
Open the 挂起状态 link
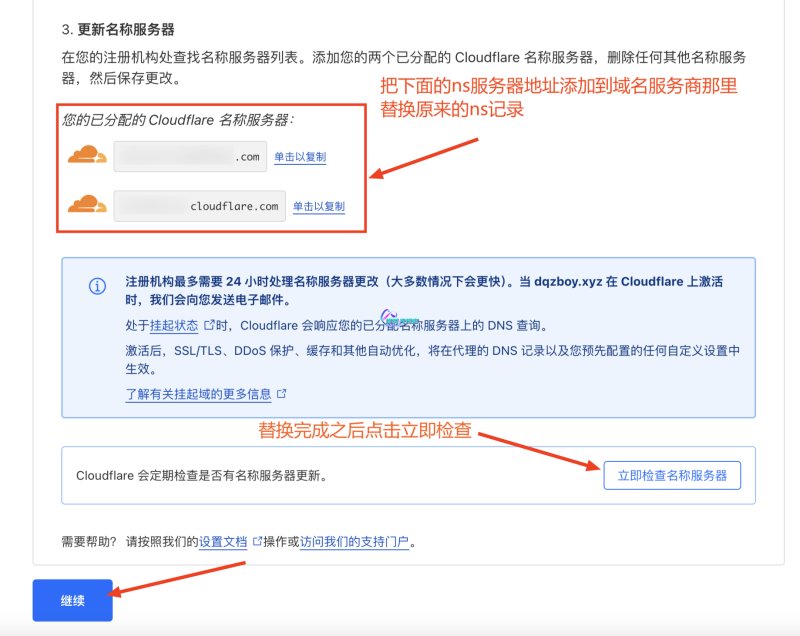(x=174, y=325)
